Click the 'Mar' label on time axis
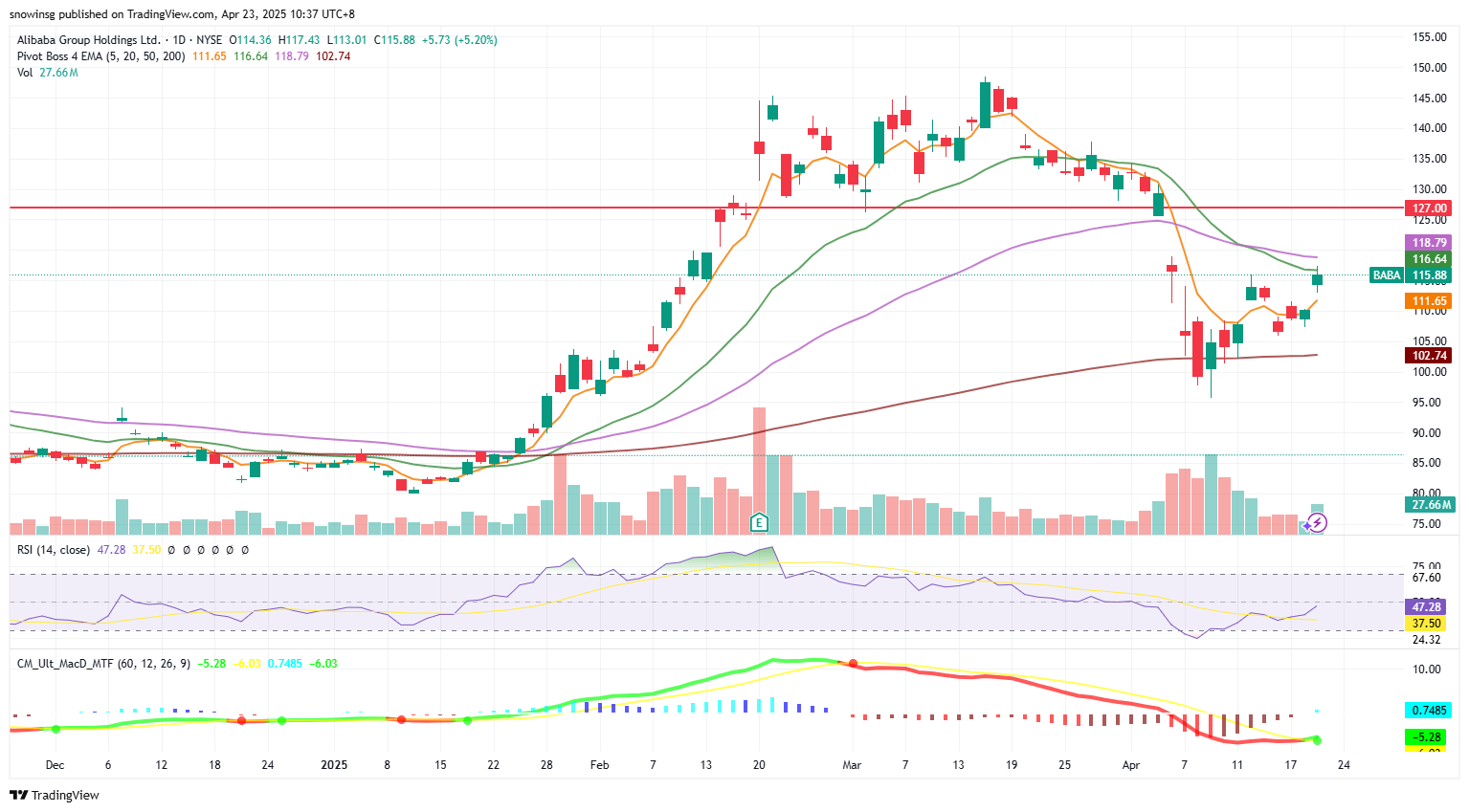Image resolution: width=1469 pixels, height=812 pixels. pos(852,765)
